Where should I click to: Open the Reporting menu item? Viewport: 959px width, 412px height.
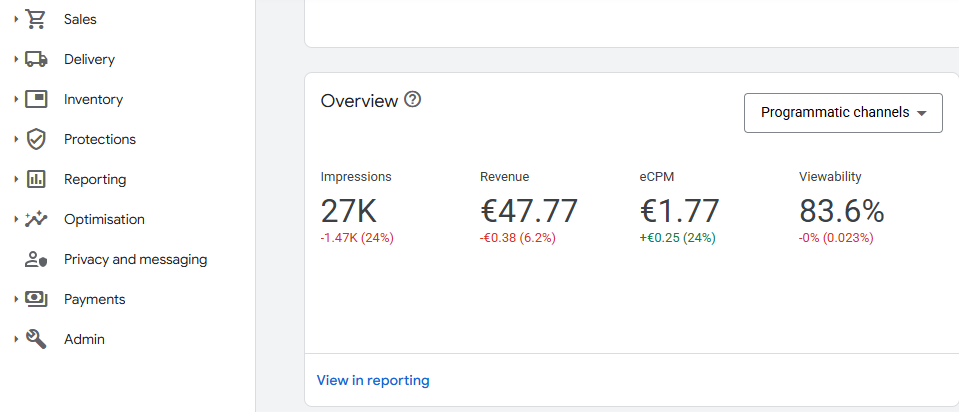(x=95, y=179)
